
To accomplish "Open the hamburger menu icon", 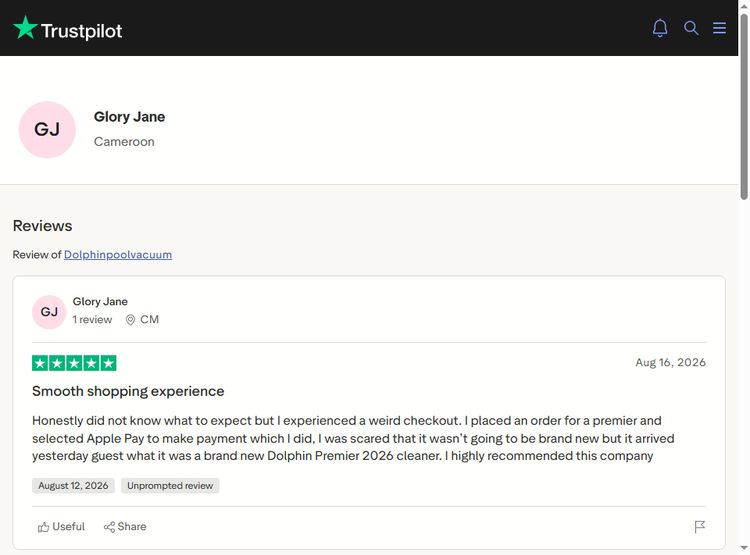I will (719, 28).
